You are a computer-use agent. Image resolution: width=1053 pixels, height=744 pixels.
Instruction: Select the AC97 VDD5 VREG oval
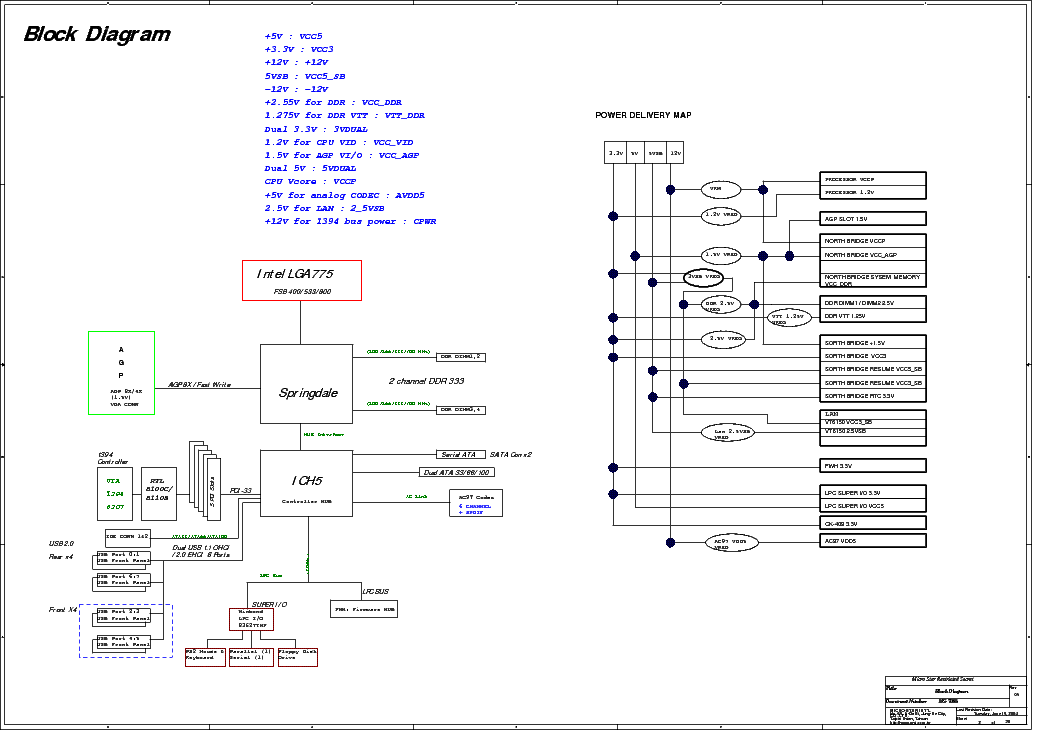pos(731,542)
